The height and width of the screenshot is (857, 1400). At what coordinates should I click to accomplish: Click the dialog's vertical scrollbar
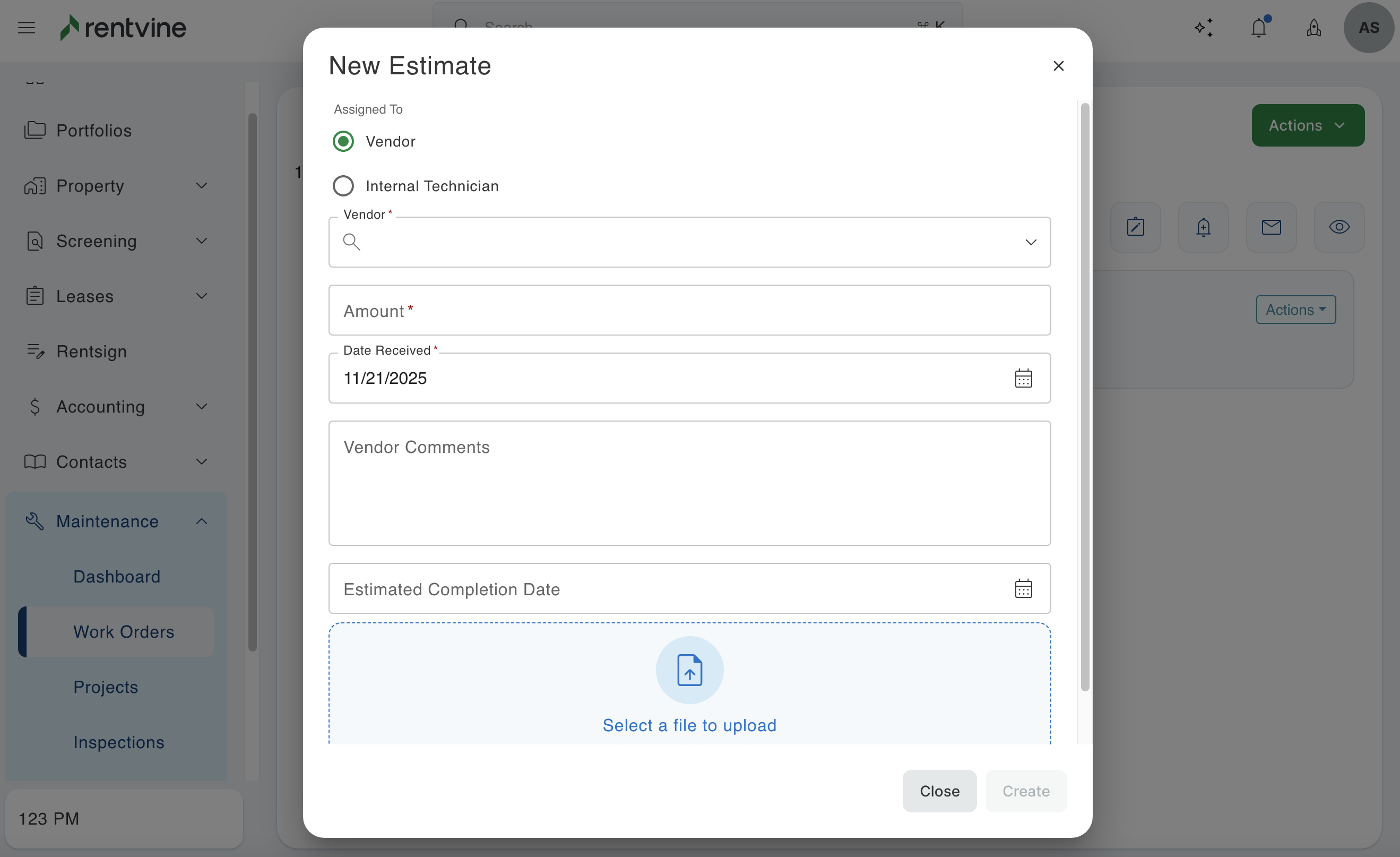pos(1084,398)
